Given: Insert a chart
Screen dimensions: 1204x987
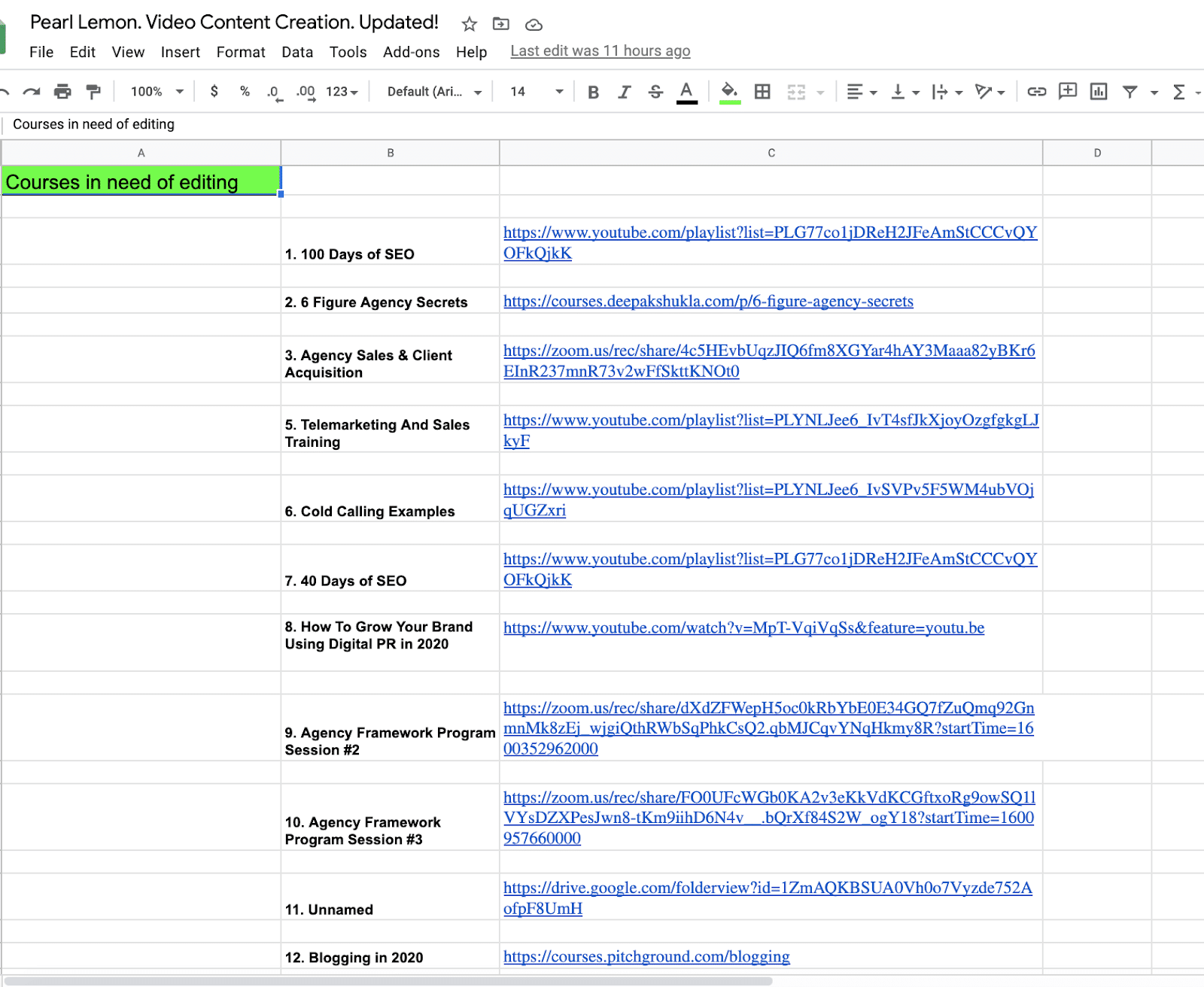Looking at the screenshot, I should click(1099, 92).
